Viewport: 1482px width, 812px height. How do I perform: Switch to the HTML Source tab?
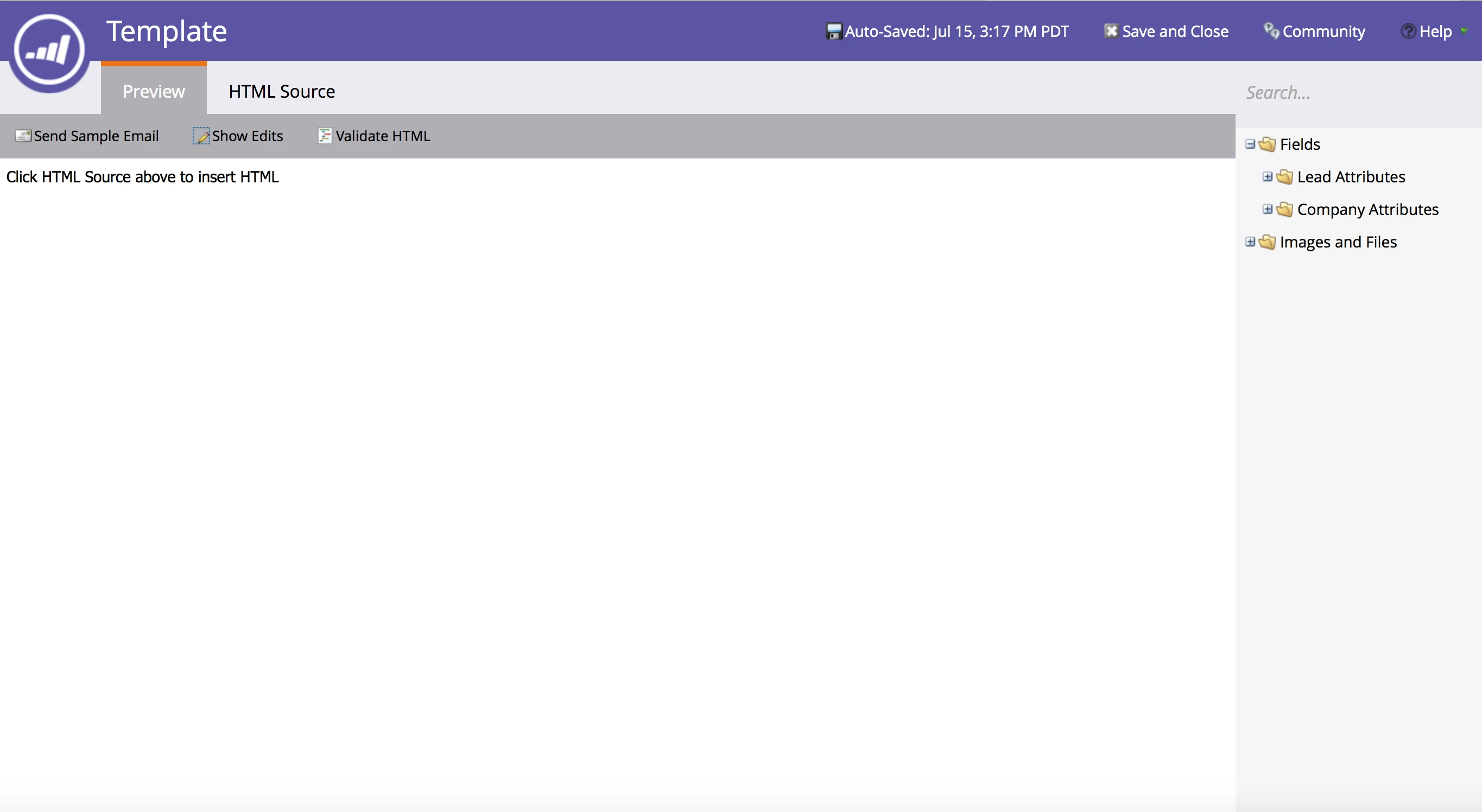(281, 91)
